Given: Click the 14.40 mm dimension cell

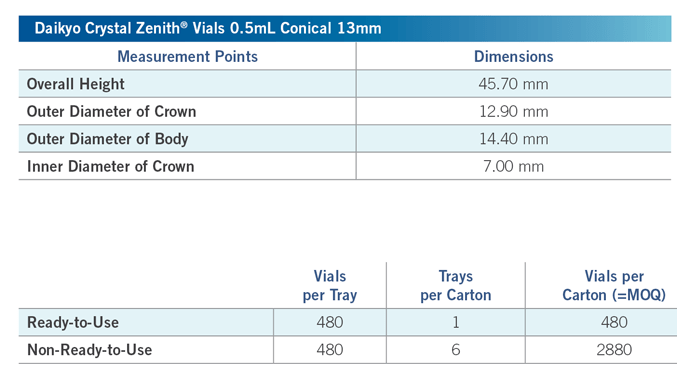Looking at the screenshot, I should (513, 139).
